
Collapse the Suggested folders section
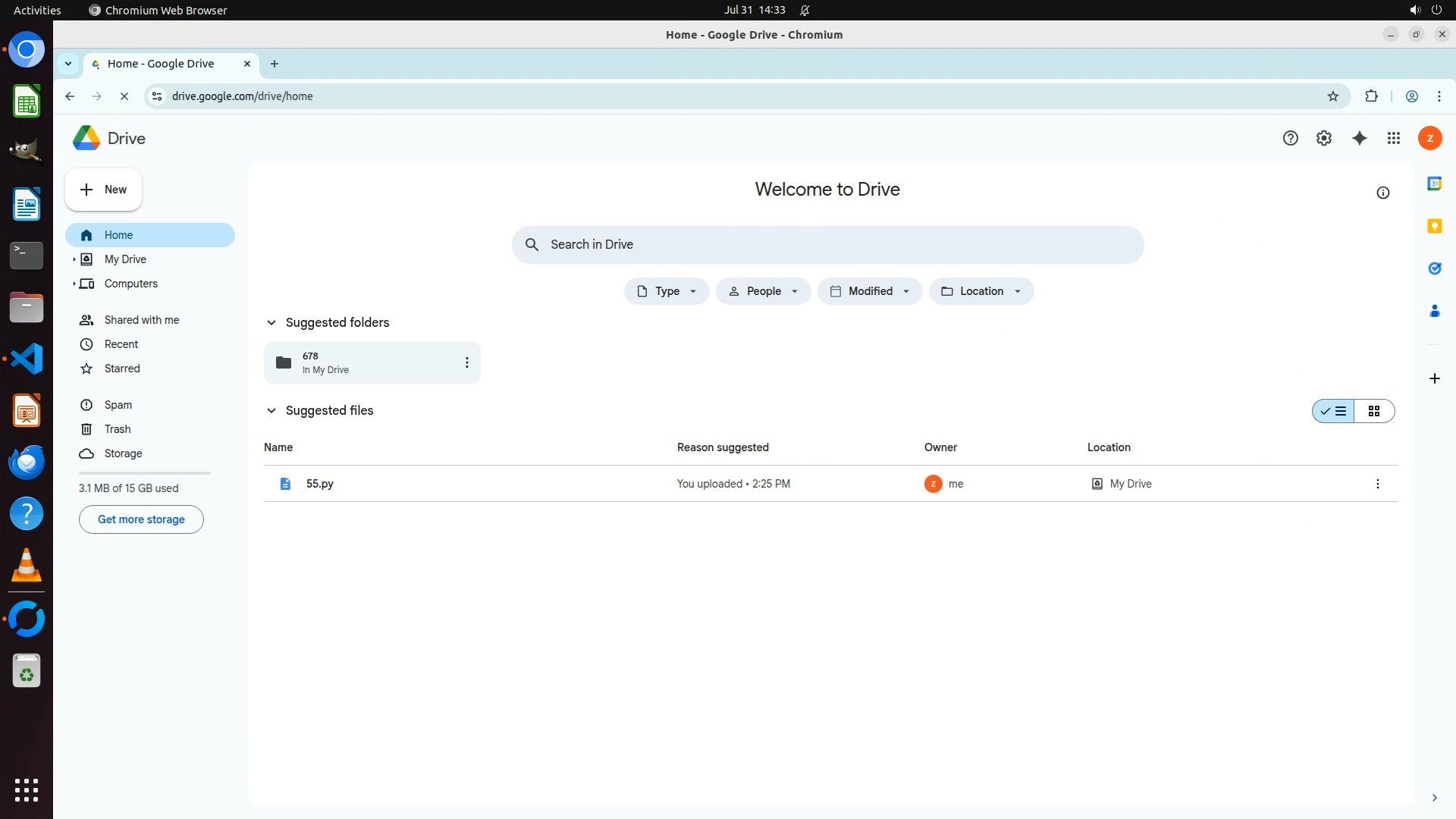[271, 323]
